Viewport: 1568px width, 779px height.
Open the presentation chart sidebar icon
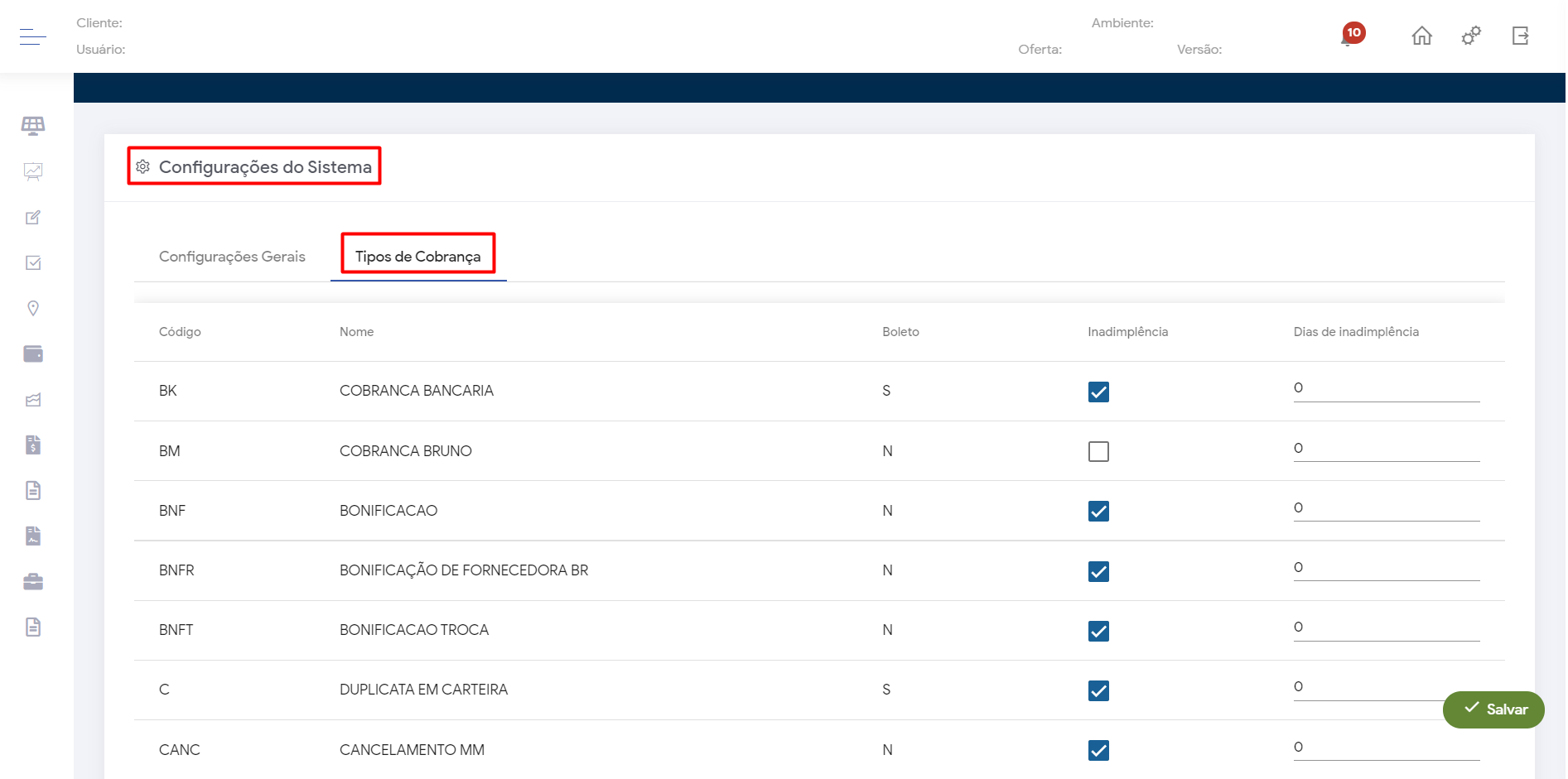click(33, 171)
